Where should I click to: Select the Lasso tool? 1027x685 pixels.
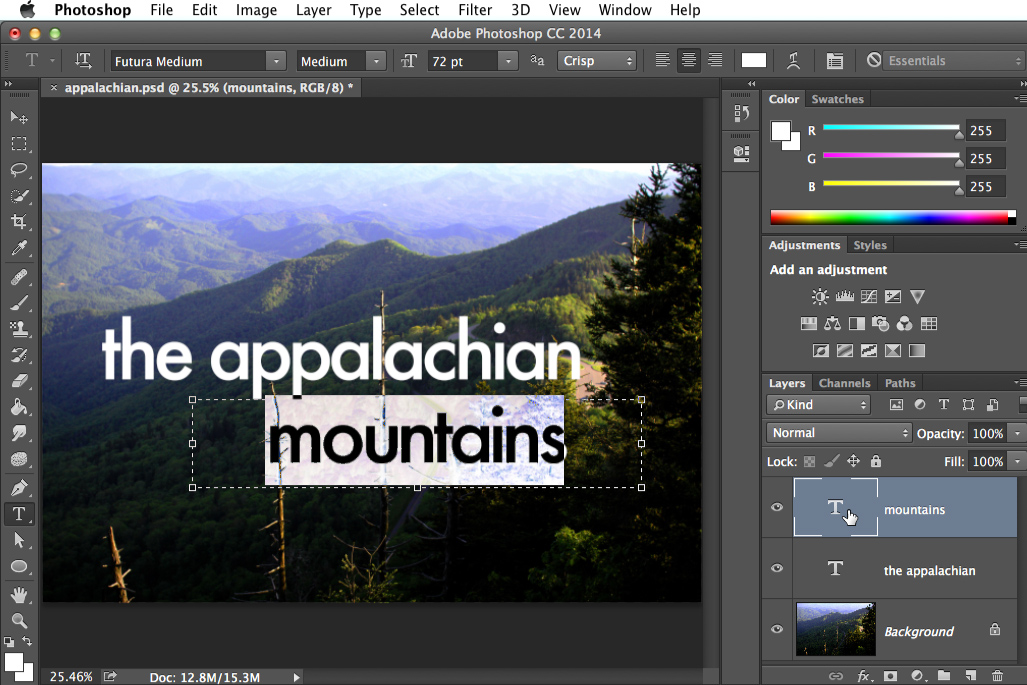pyautogui.click(x=18, y=170)
